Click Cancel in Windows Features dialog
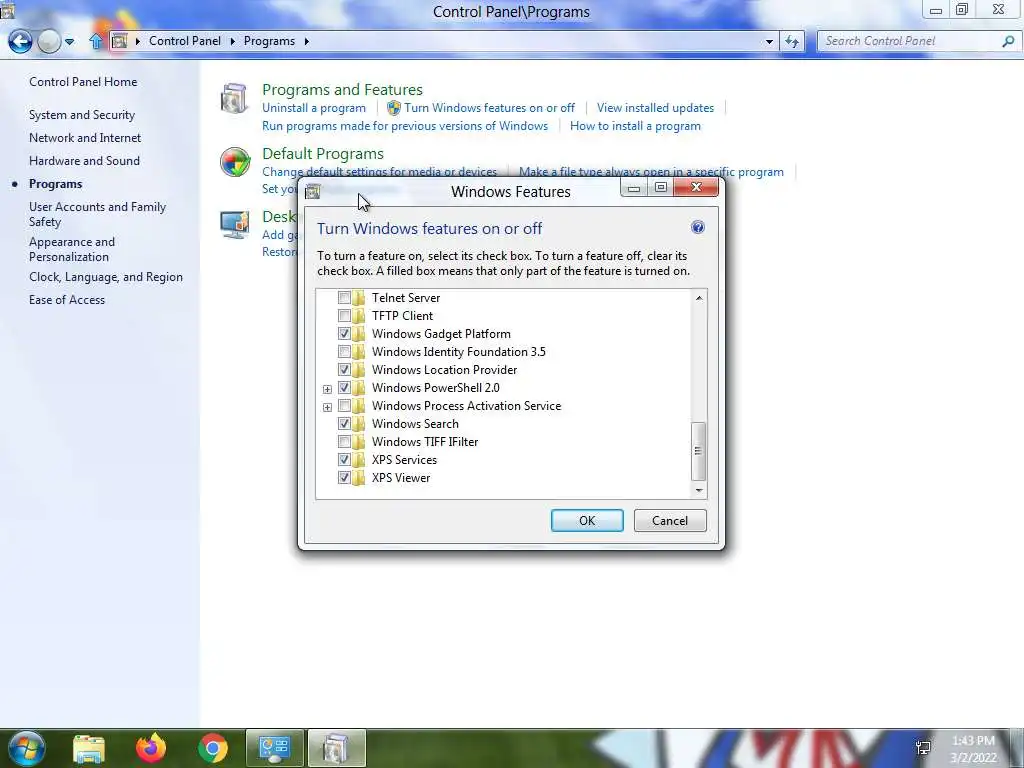The image size is (1024, 768). coord(670,520)
